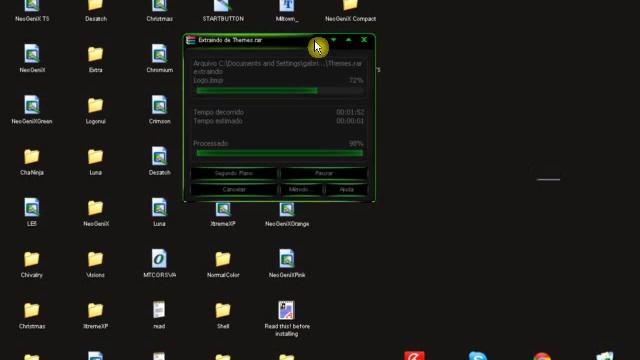Select the XtremeXP theme file icon
Image resolution: width=640 pixels, height=360 pixels.
coord(223,210)
